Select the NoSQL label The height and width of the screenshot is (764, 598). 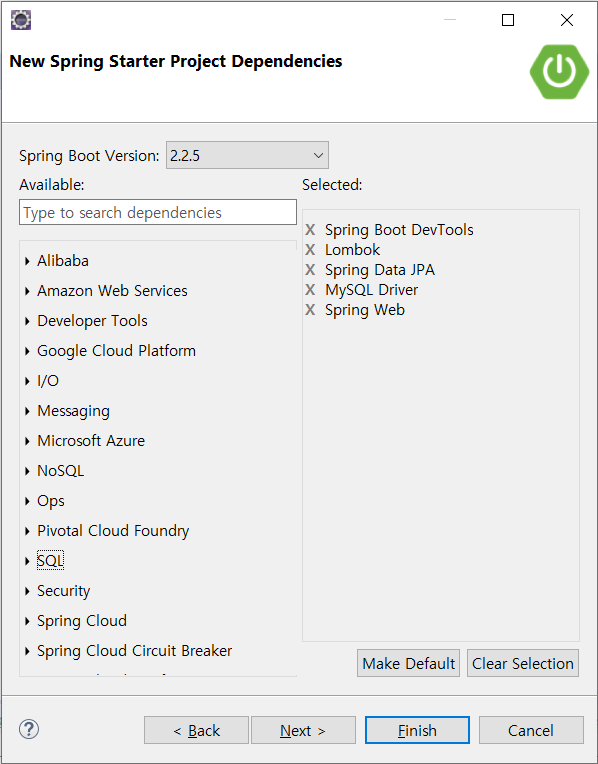tap(60, 471)
